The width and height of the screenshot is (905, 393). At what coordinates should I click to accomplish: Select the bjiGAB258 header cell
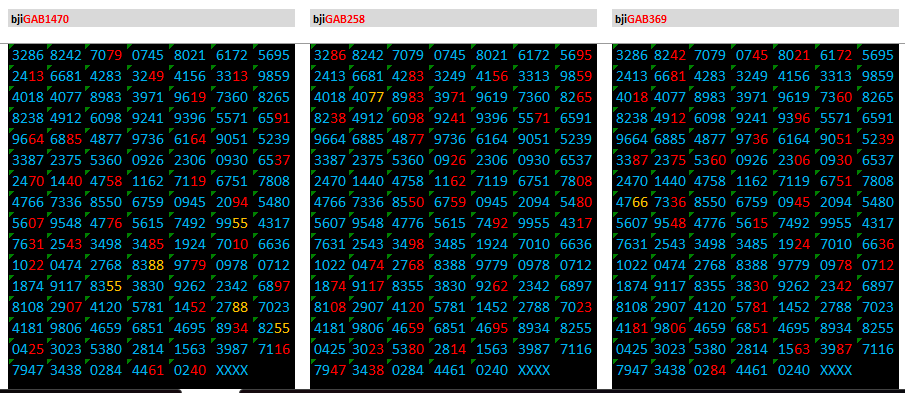pyautogui.click(x=453, y=18)
